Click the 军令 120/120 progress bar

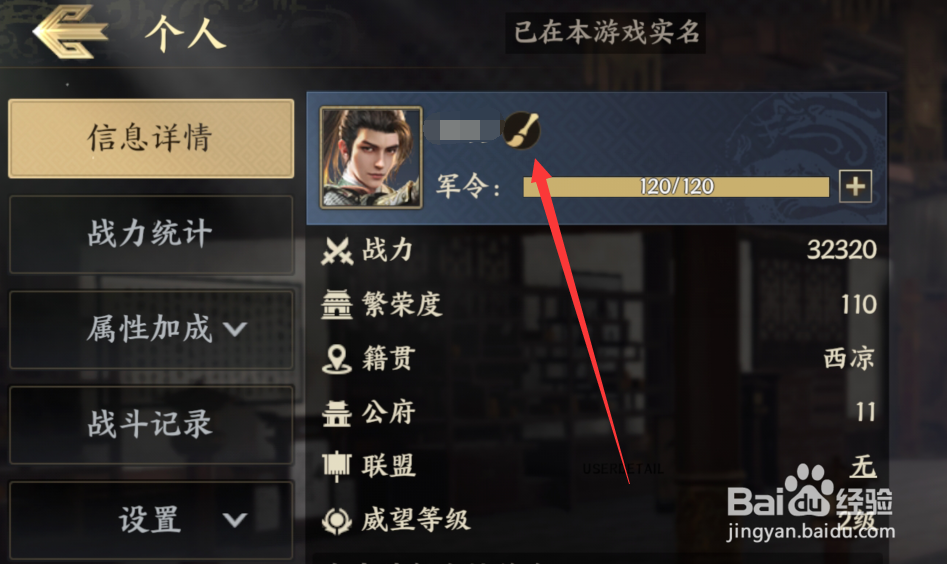676,187
